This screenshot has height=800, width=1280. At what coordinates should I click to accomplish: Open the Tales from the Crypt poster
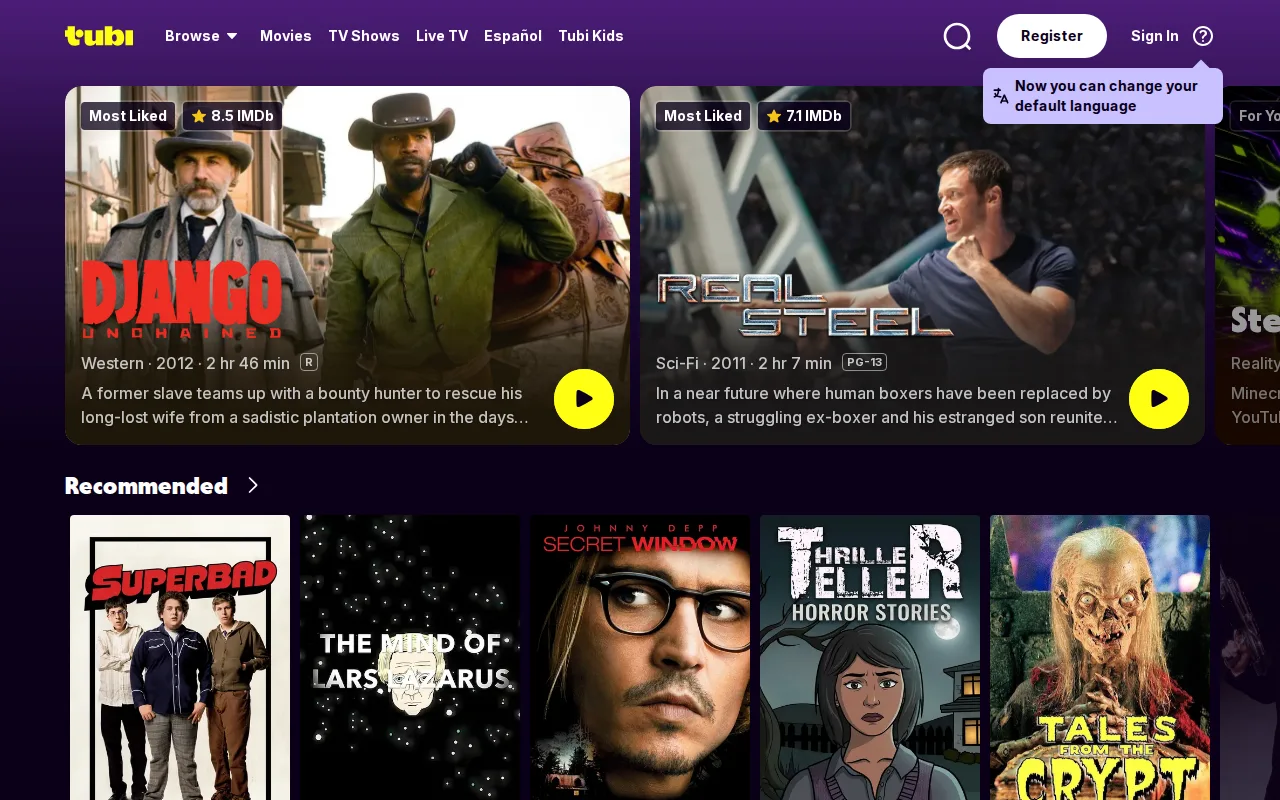(1100, 657)
